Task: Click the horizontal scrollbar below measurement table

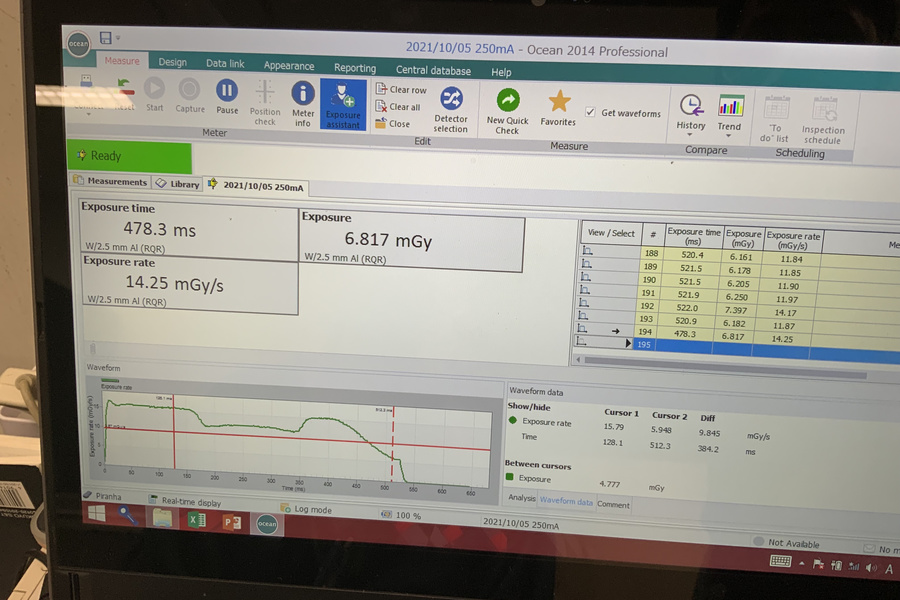Action: tap(720, 360)
